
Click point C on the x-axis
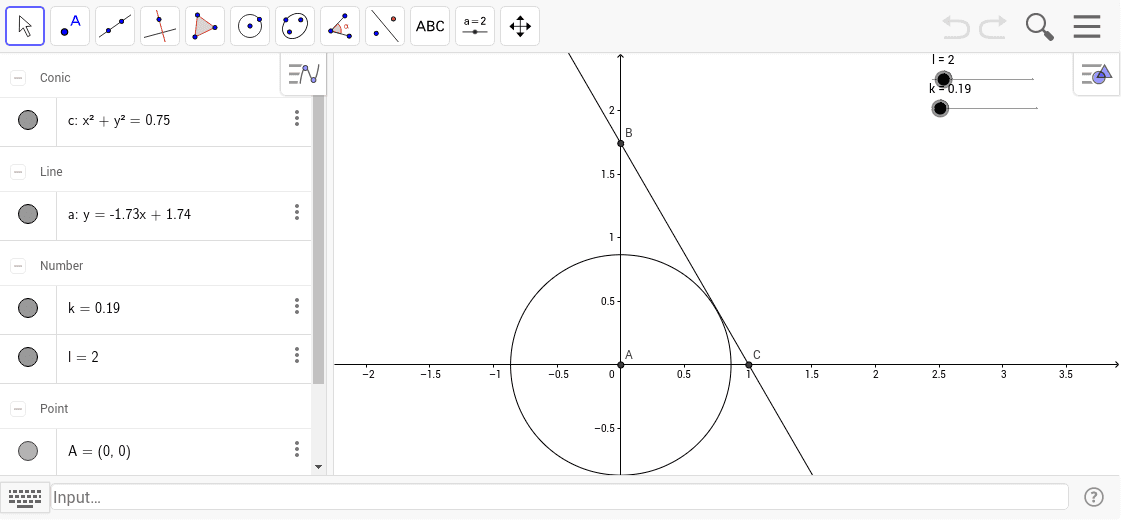pos(749,365)
